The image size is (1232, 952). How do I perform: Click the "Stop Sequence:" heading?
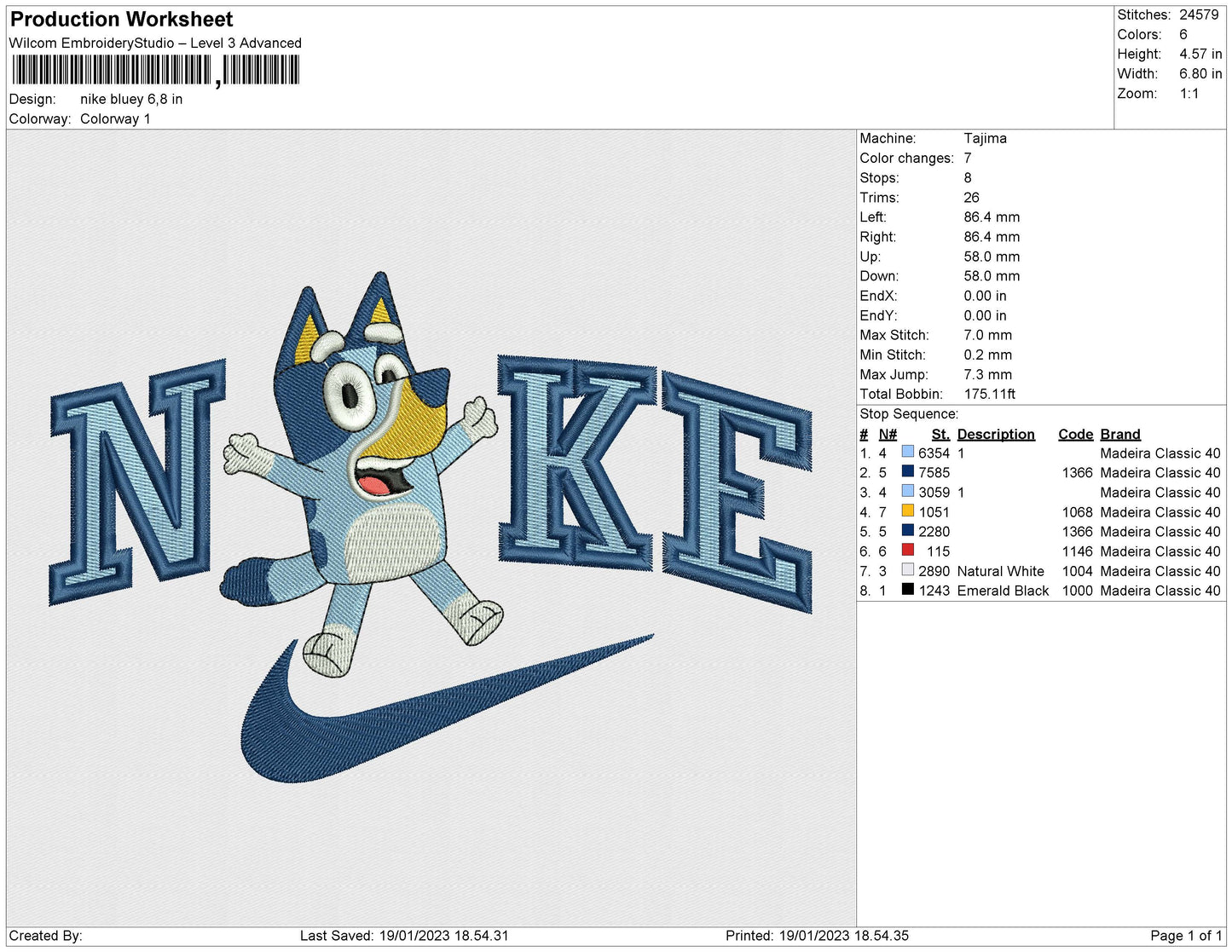tap(909, 413)
